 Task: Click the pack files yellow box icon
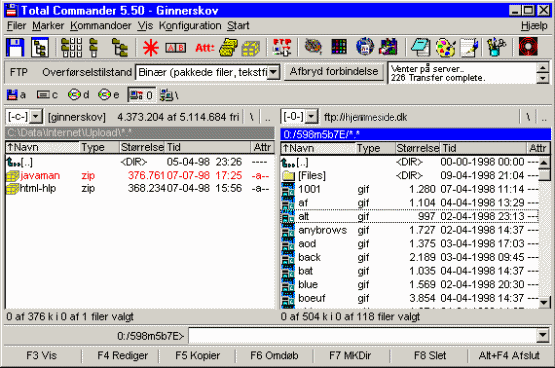pos(228,47)
